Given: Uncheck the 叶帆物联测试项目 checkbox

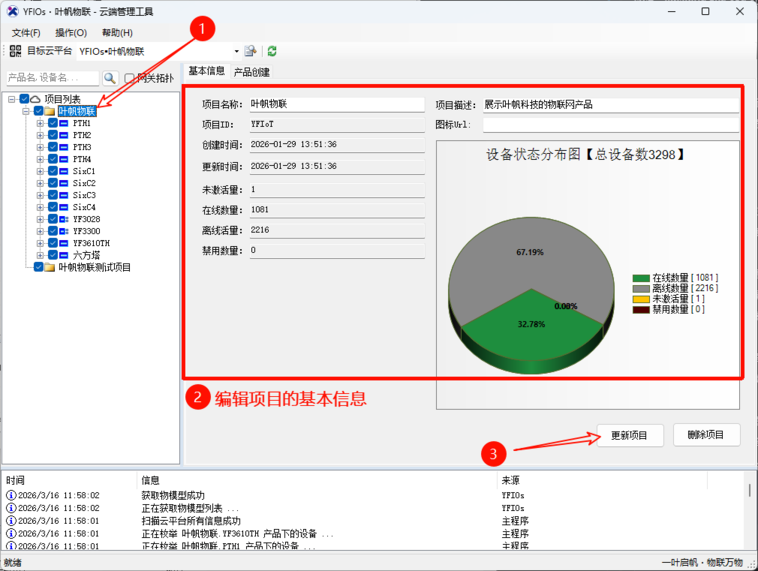Looking at the screenshot, I should (39, 267).
